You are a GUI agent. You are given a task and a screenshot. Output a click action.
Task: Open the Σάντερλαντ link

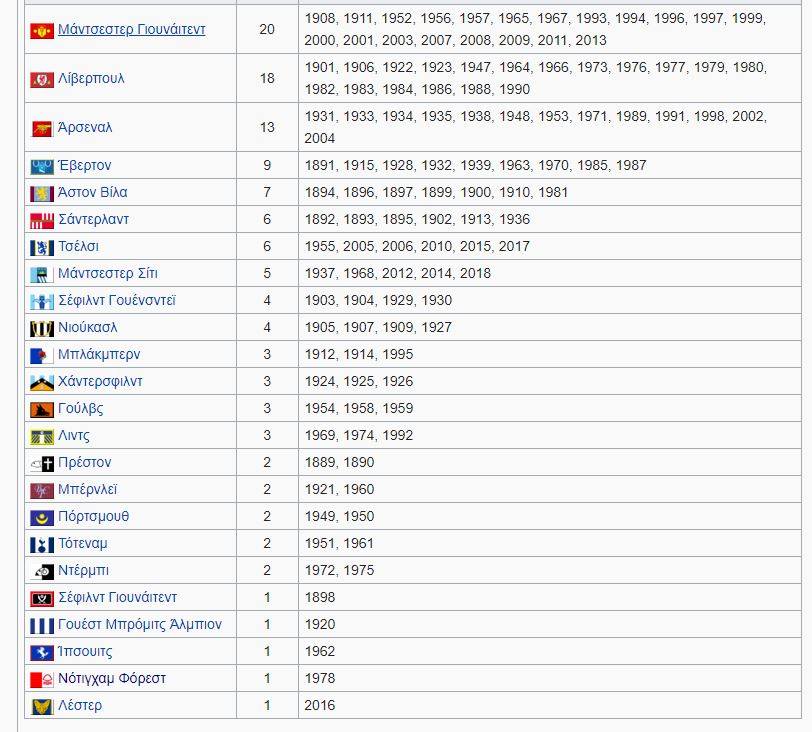click(93, 219)
